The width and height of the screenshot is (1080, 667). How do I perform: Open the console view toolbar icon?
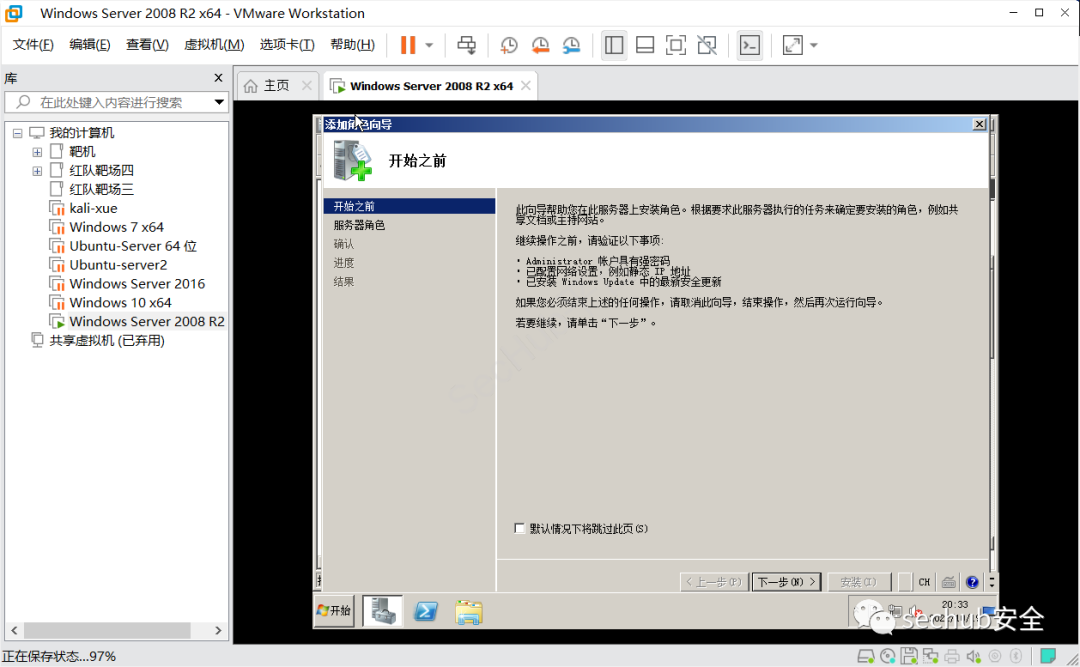coord(749,45)
